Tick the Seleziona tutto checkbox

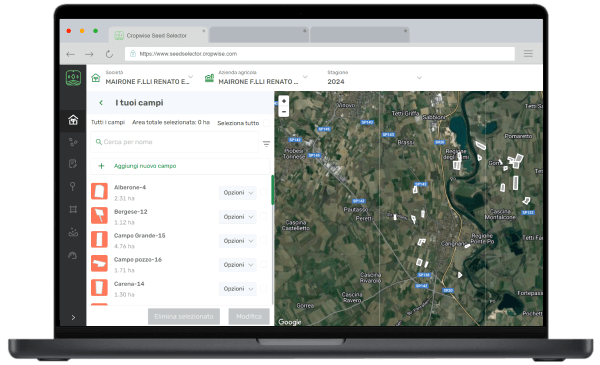point(266,123)
